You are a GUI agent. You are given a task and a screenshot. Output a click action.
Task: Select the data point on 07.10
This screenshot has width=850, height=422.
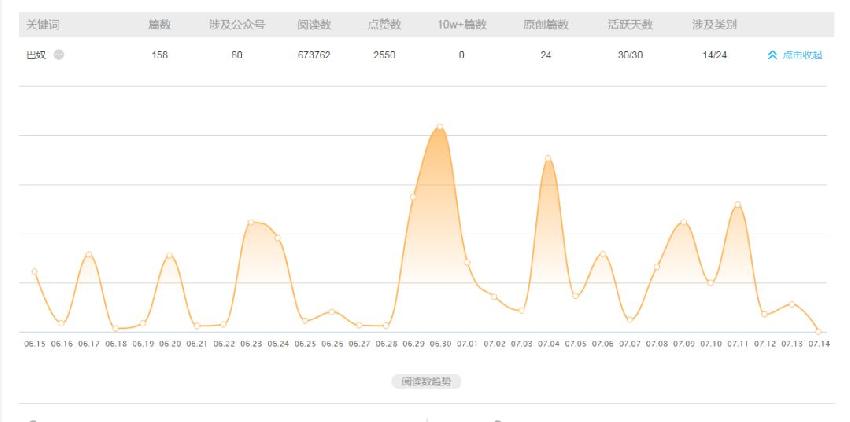click(x=711, y=283)
